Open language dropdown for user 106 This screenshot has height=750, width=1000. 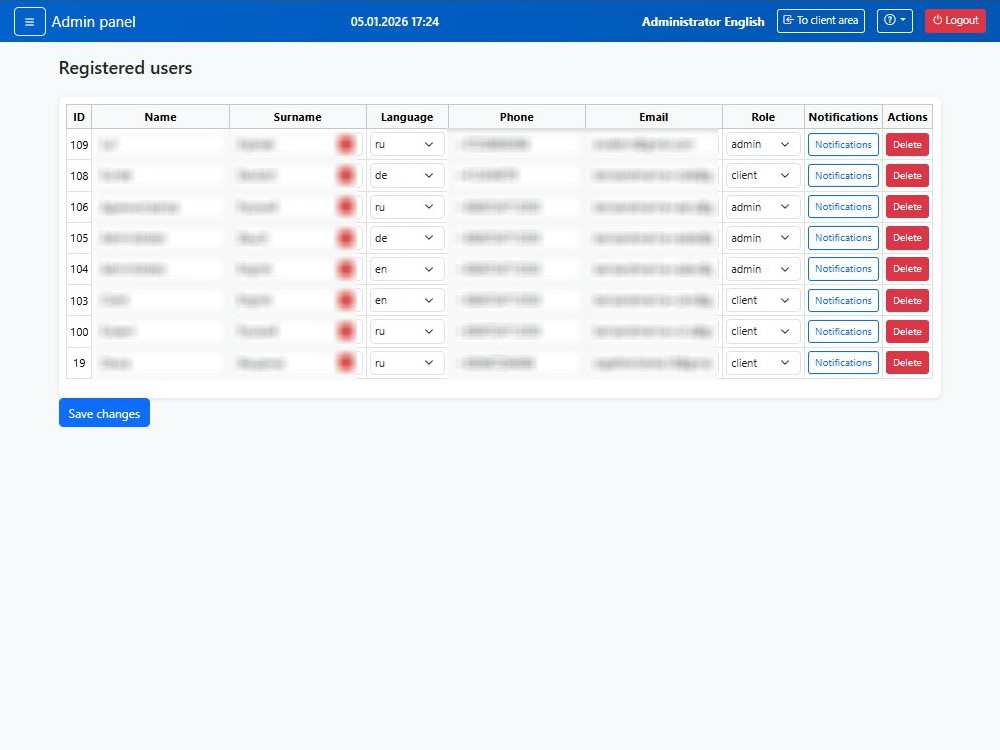407,207
